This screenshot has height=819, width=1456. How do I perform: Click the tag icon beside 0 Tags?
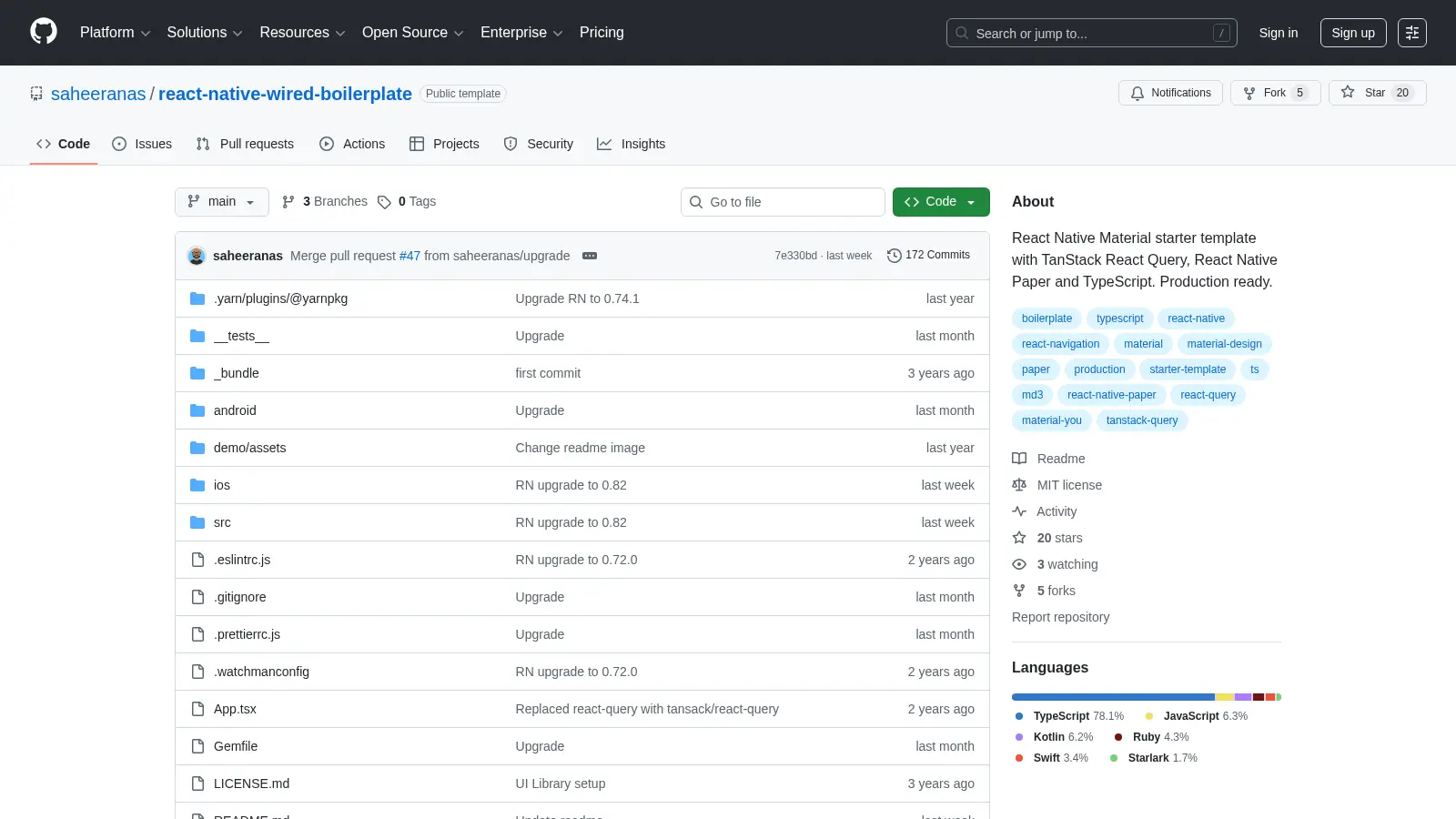tap(385, 202)
